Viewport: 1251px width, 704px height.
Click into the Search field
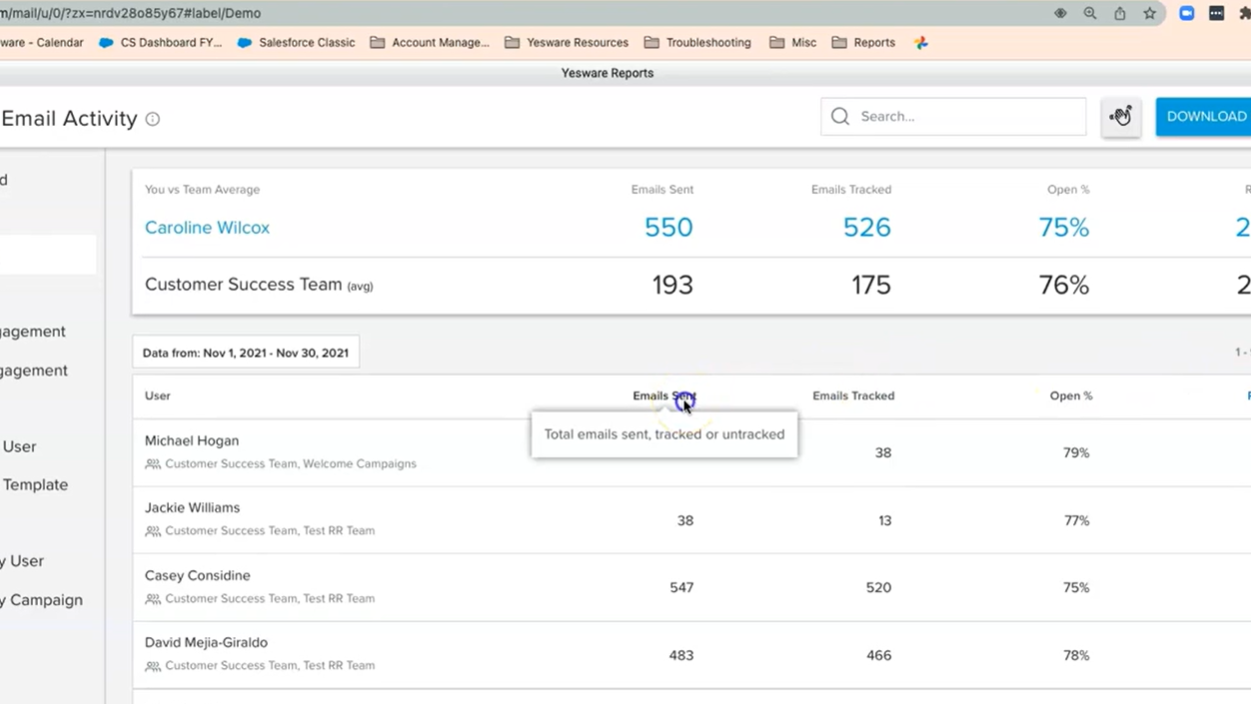click(953, 117)
